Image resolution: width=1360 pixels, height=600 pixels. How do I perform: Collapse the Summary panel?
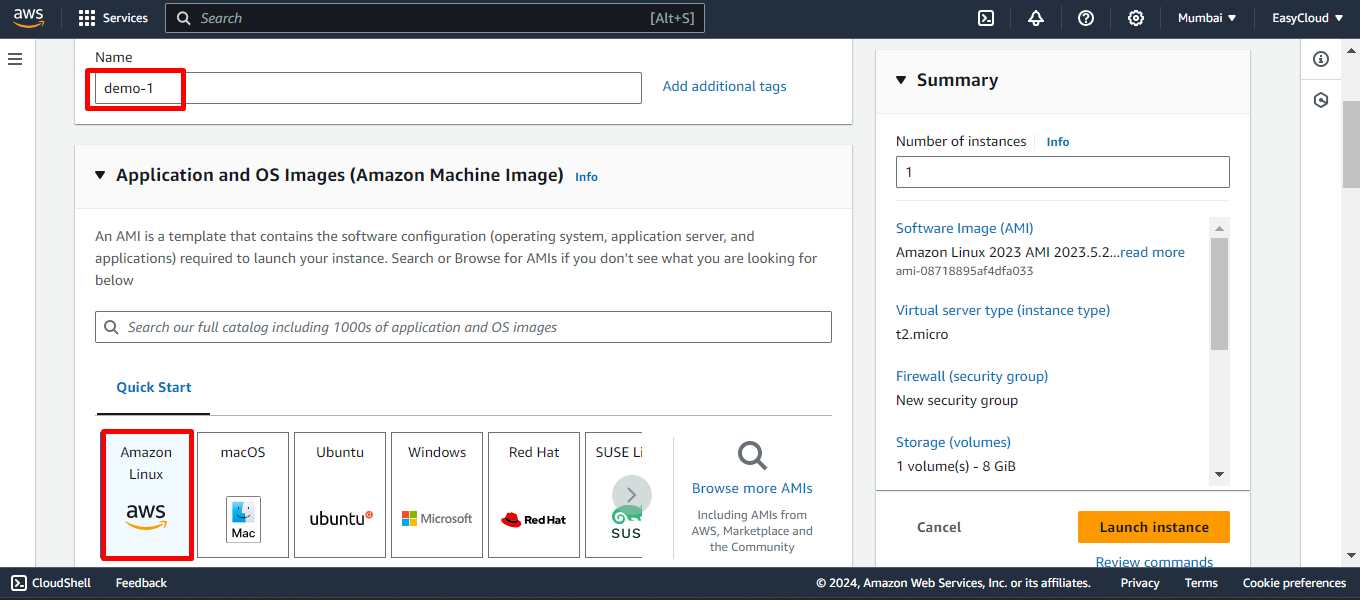pyautogui.click(x=901, y=80)
